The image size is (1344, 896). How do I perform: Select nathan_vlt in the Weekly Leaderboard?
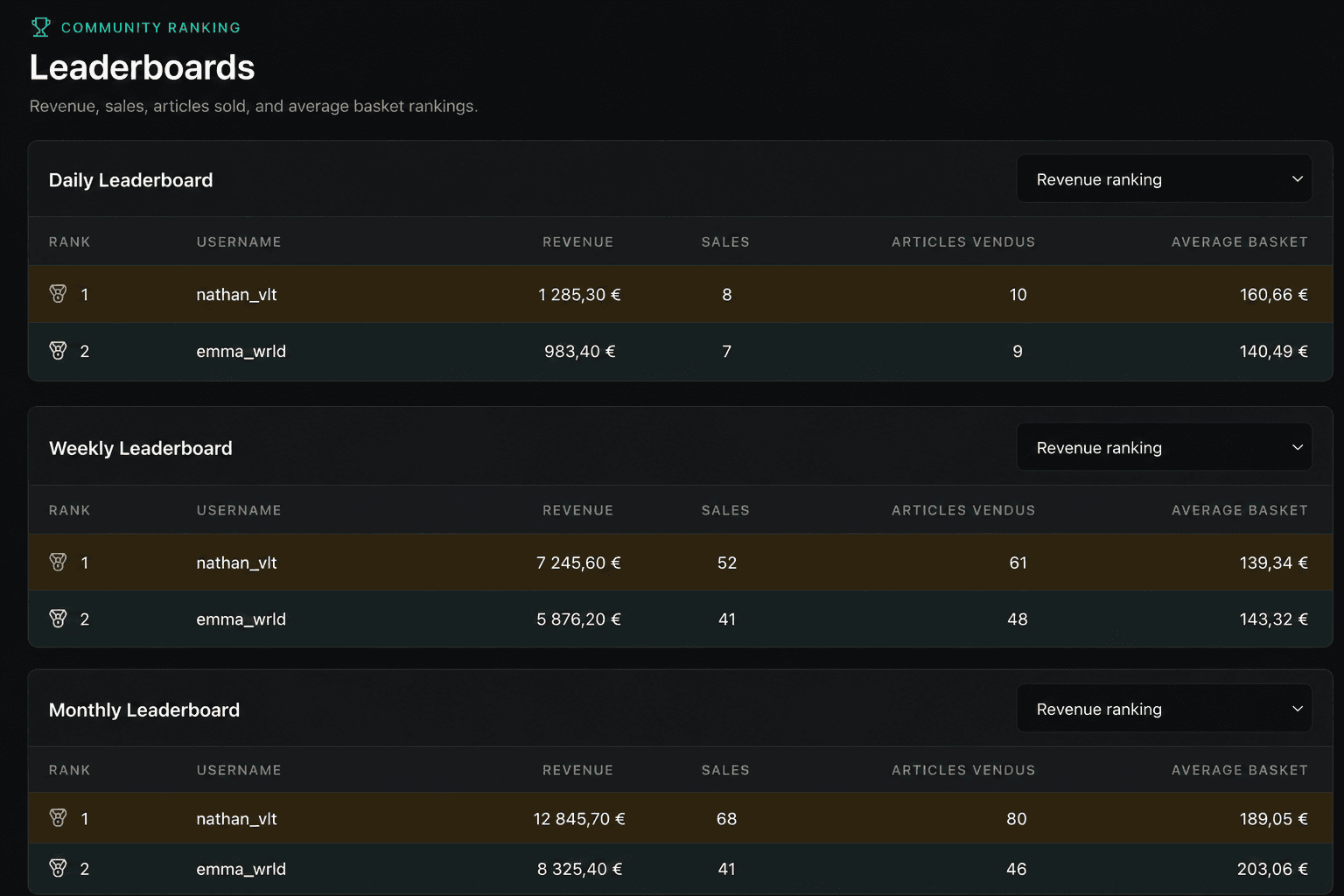point(236,563)
